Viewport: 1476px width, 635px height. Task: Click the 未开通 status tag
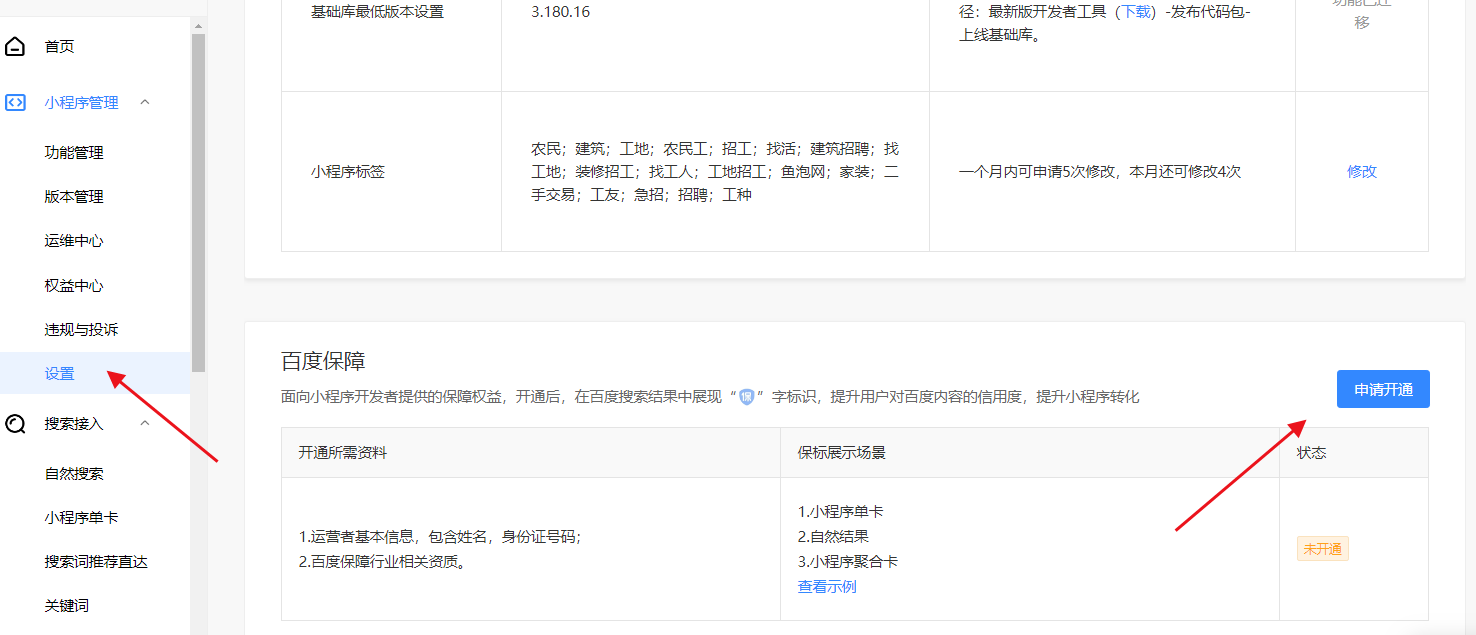point(1323,549)
